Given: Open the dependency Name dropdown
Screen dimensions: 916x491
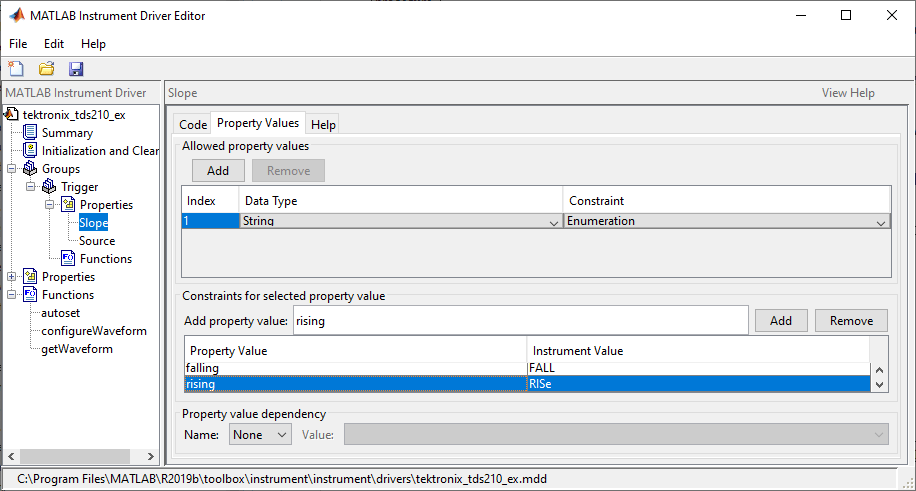Looking at the screenshot, I should (x=282, y=435).
